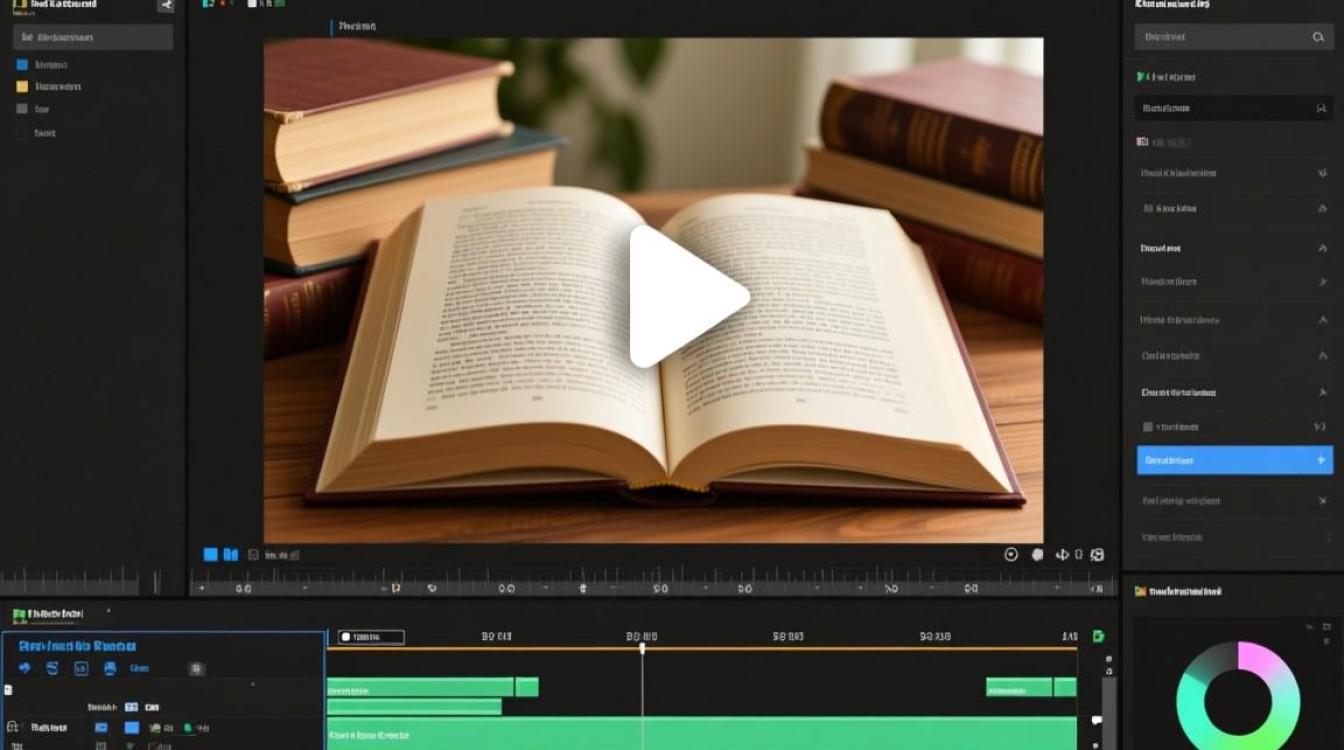Click the solid blue square icon below the preview
1344x750 pixels.
click(x=211, y=554)
